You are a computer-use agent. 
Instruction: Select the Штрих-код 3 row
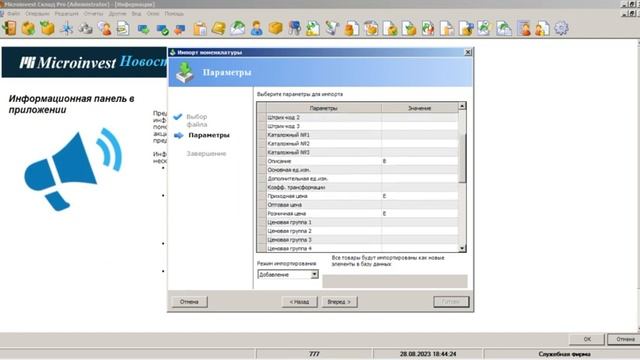(x=362, y=126)
